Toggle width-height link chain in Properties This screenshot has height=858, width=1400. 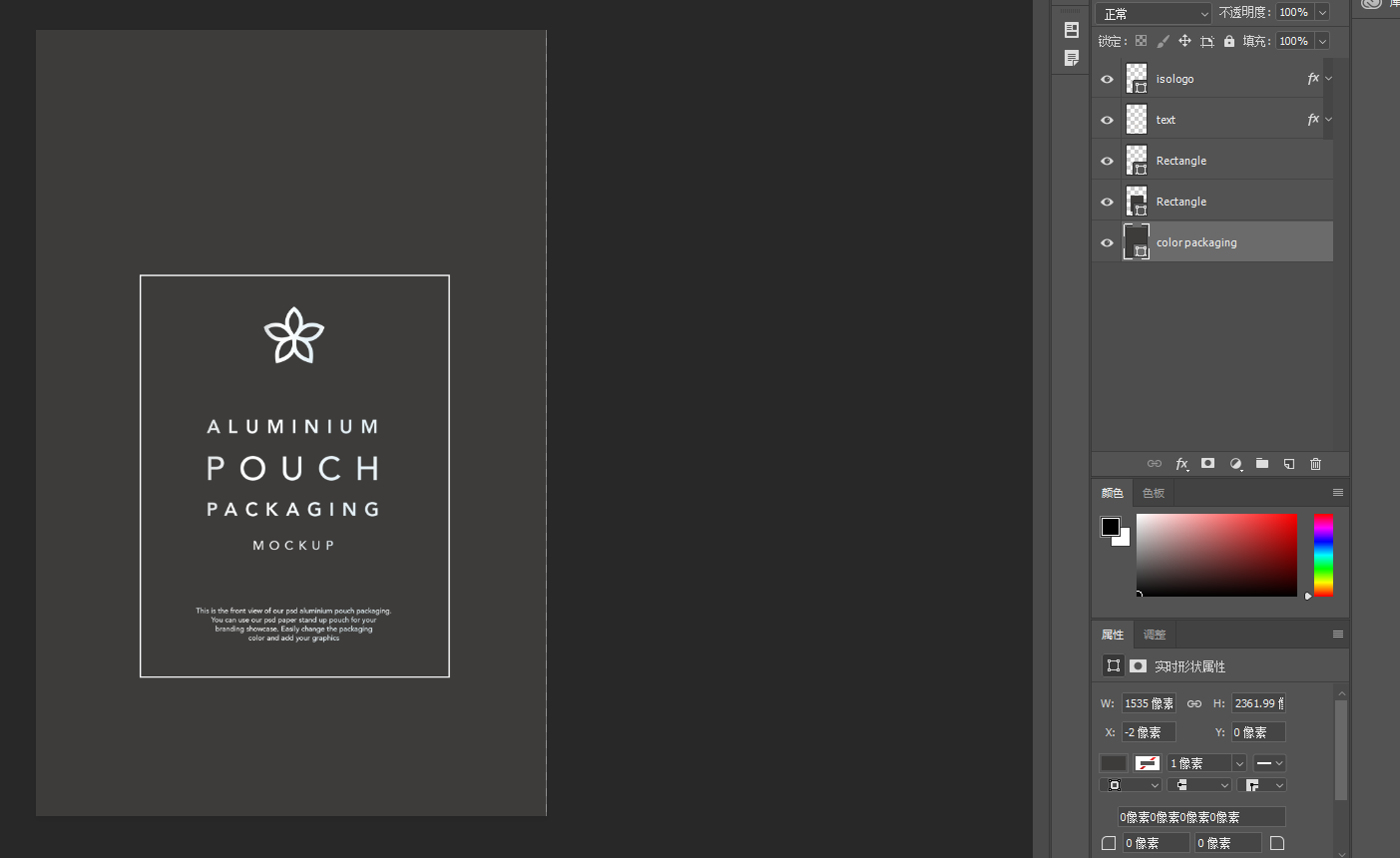(1193, 703)
